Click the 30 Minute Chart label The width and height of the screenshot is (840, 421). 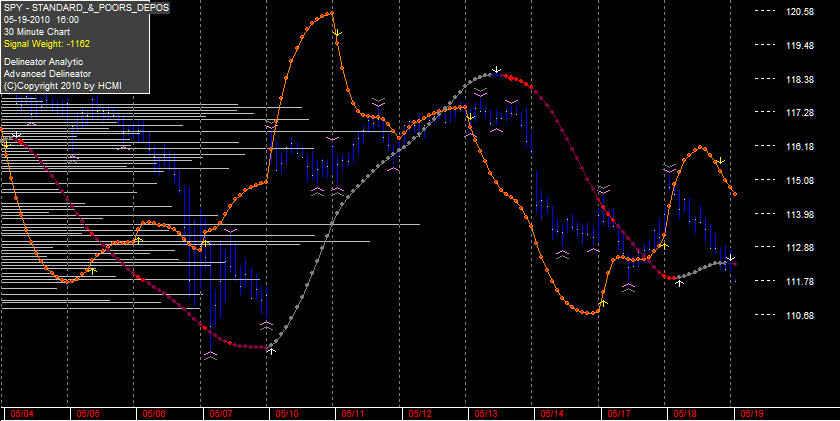pyautogui.click(x=37, y=32)
